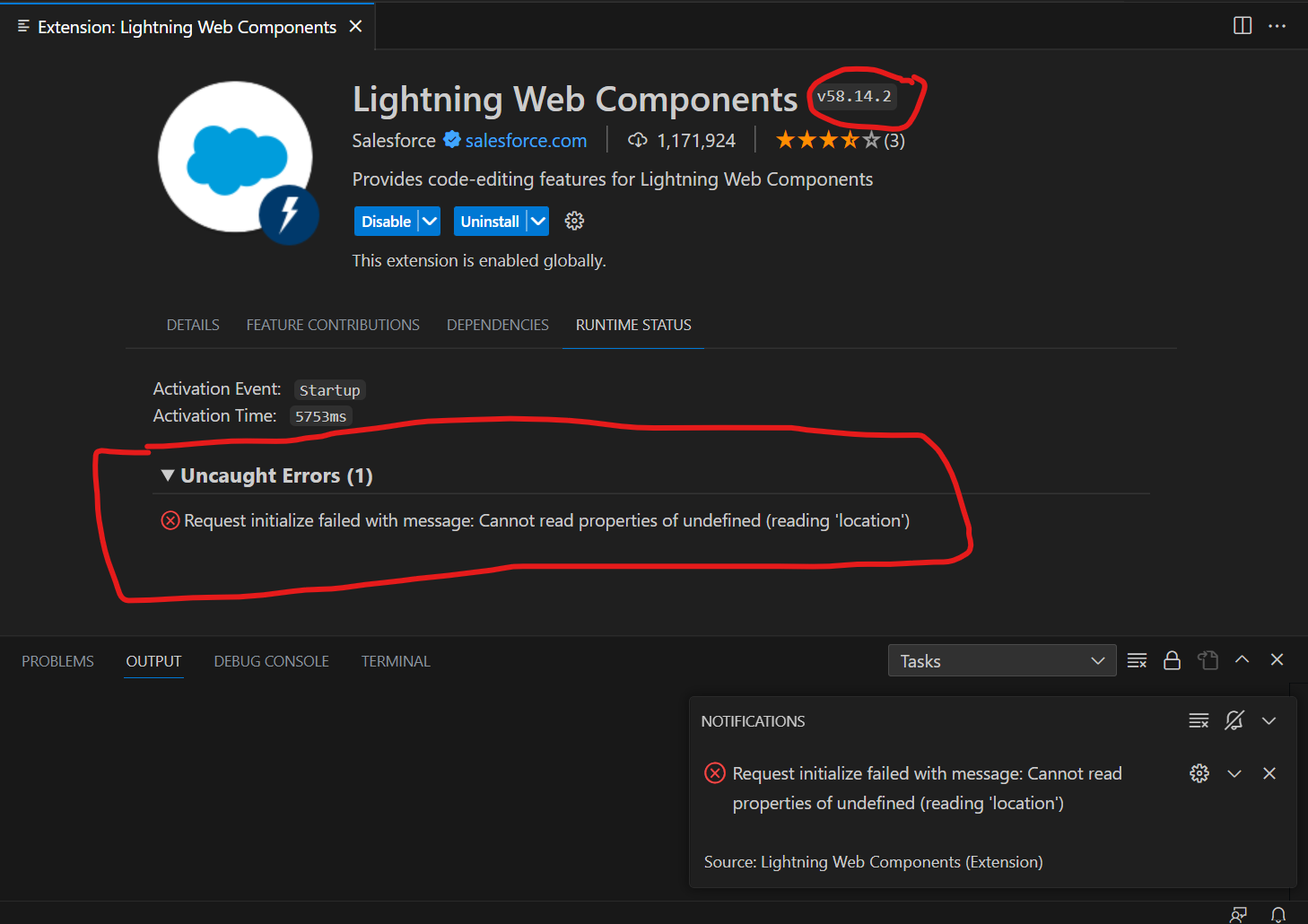1308x924 pixels.
Task: Disable the Lightning Web Components extension
Action: pyautogui.click(x=385, y=221)
